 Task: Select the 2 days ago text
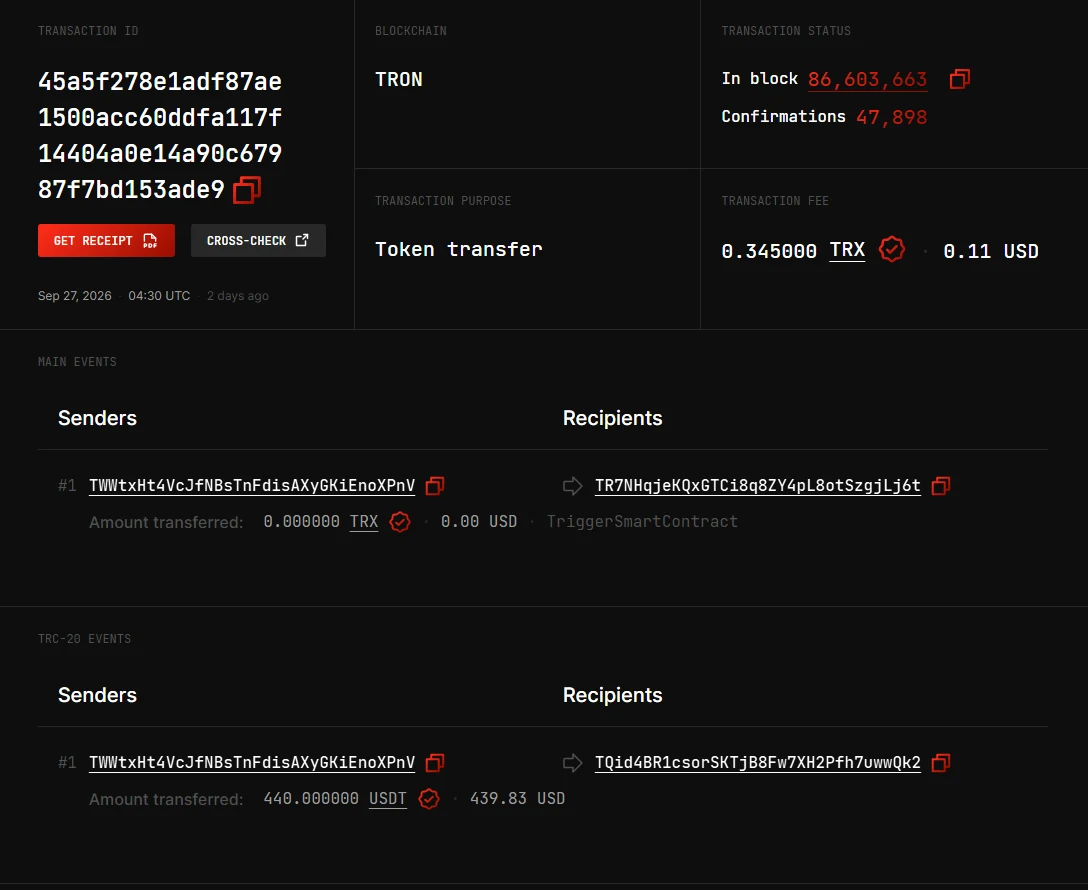(x=237, y=296)
